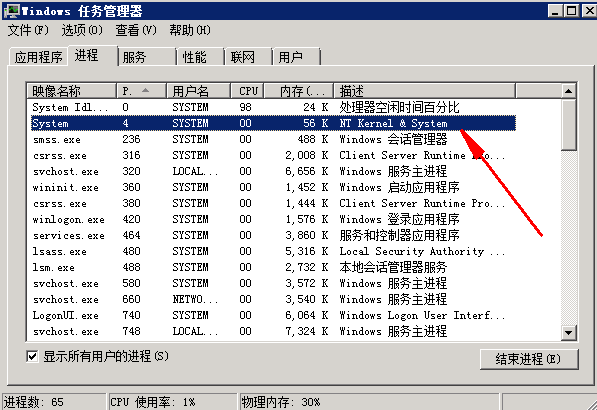Switch to the 性能 tab
The height and width of the screenshot is (410, 597).
(x=200, y=57)
